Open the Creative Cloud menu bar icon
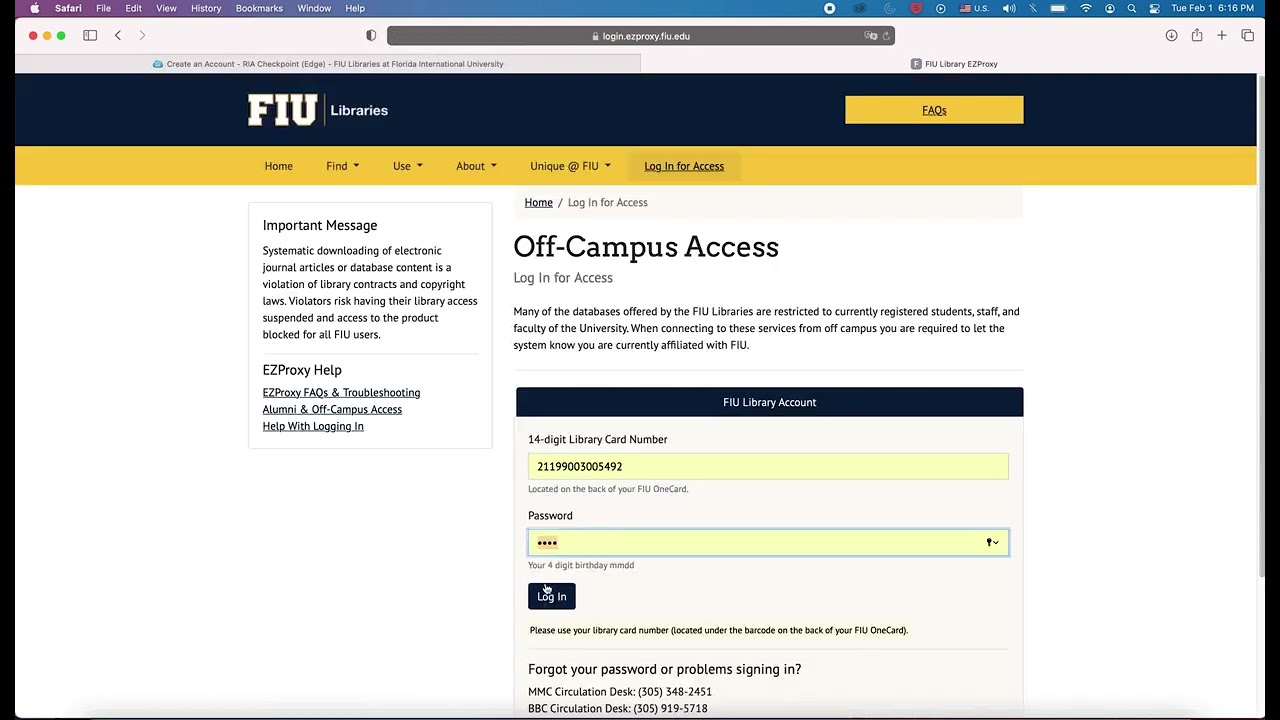This screenshot has width=1280, height=720. (x=859, y=8)
